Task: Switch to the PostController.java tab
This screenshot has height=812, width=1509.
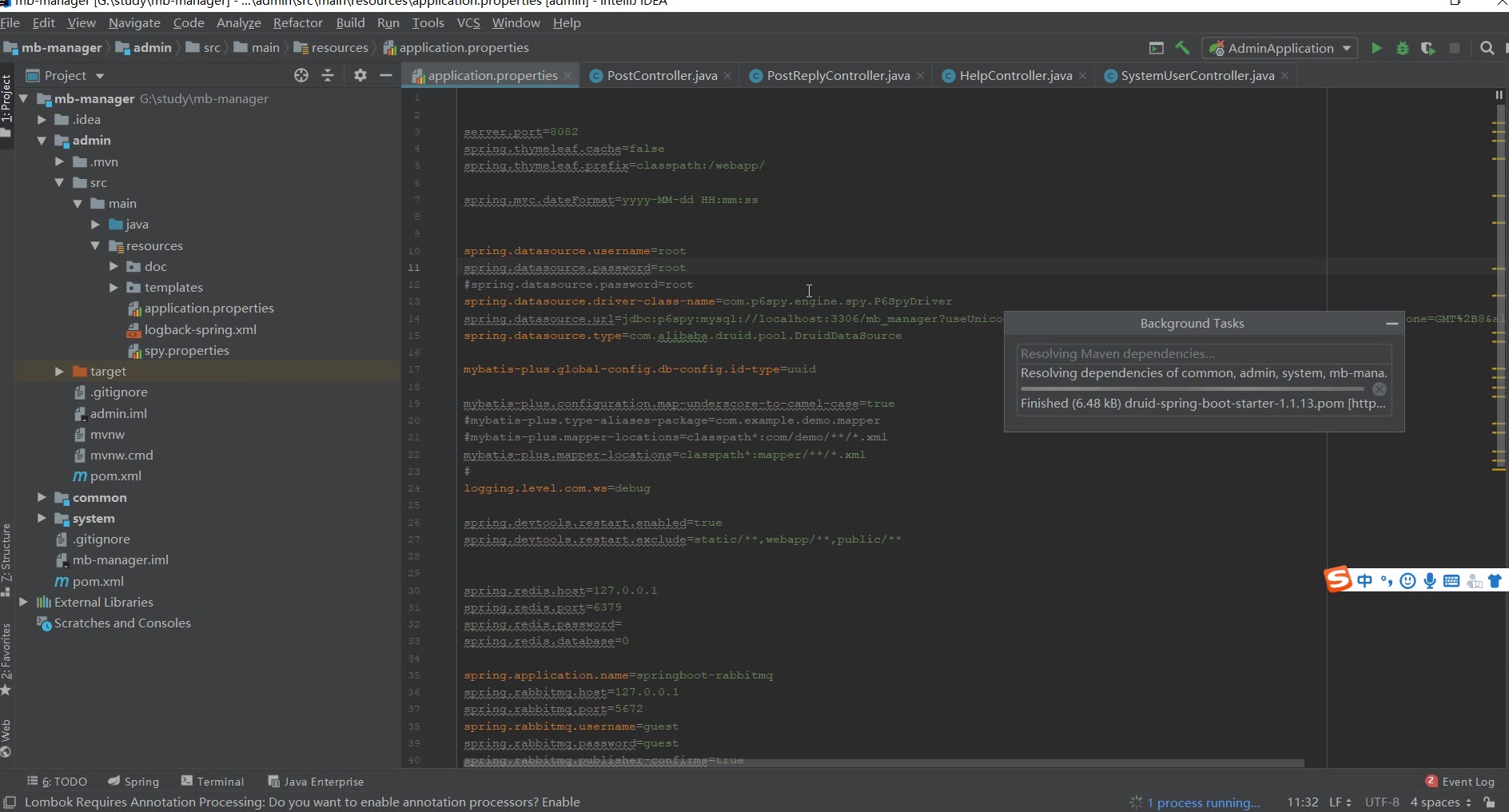Action: (x=661, y=75)
